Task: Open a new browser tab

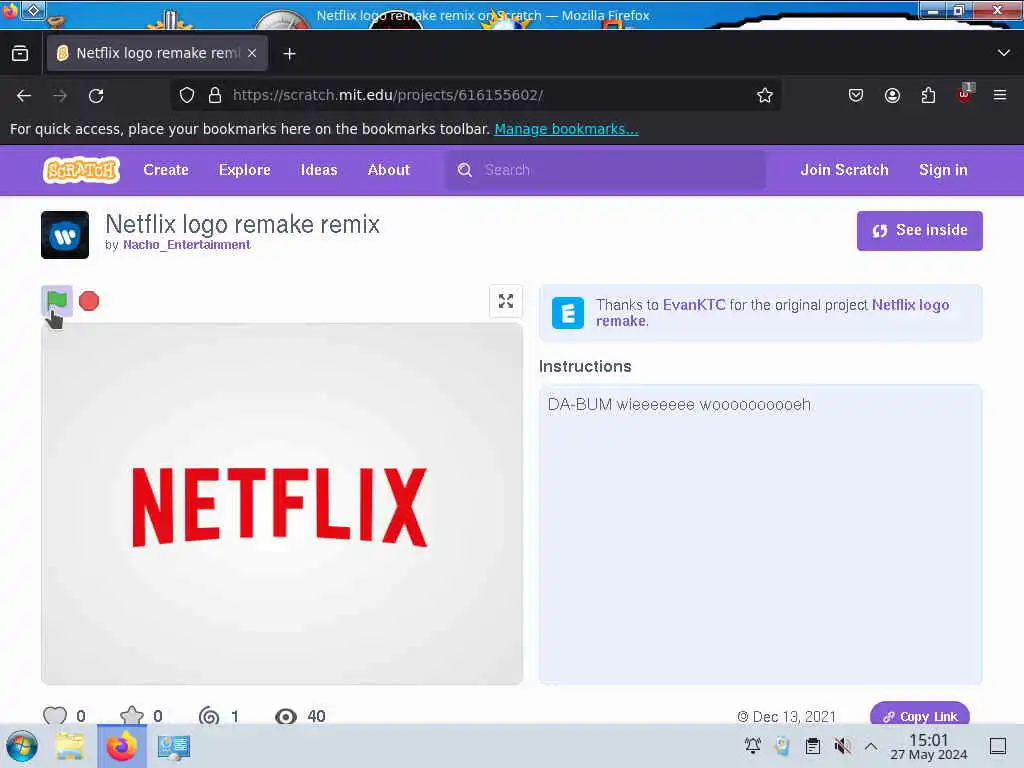Action: pyautogui.click(x=289, y=54)
